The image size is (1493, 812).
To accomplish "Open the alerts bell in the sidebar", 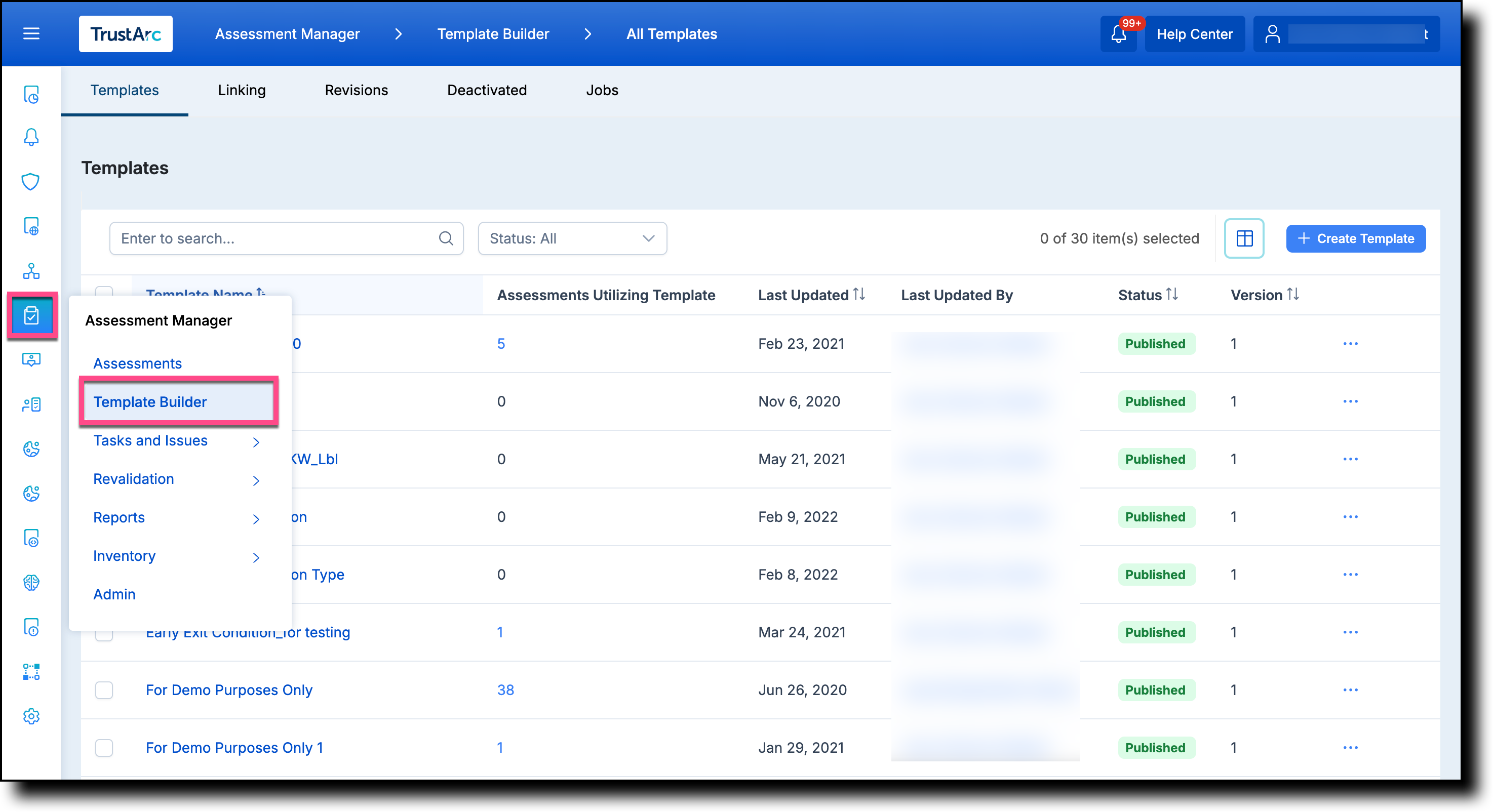I will 31,138.
